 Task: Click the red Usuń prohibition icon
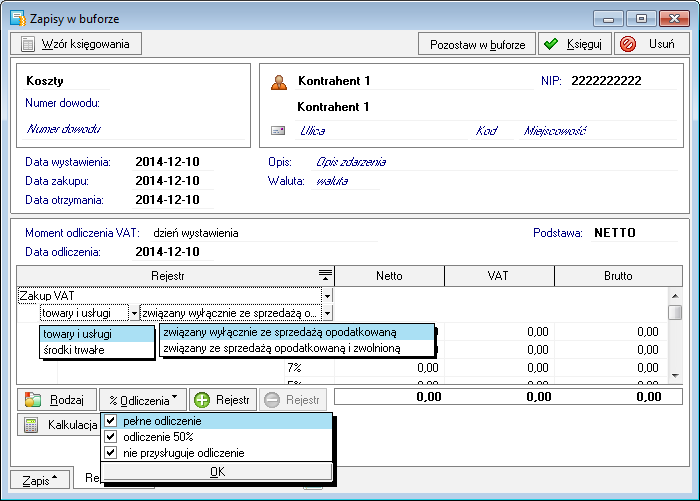(628, 44)
